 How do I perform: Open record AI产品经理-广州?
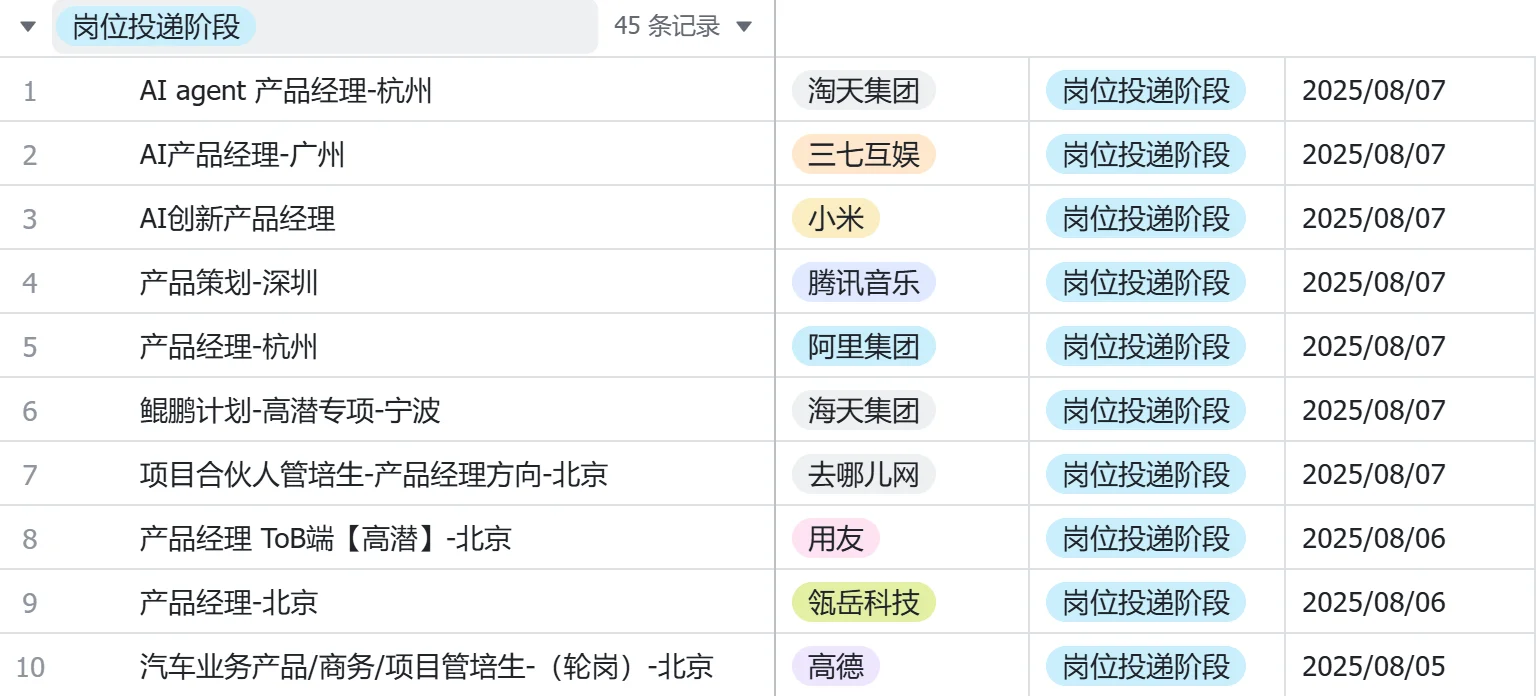pyautogui.click(x=243, y=155)
